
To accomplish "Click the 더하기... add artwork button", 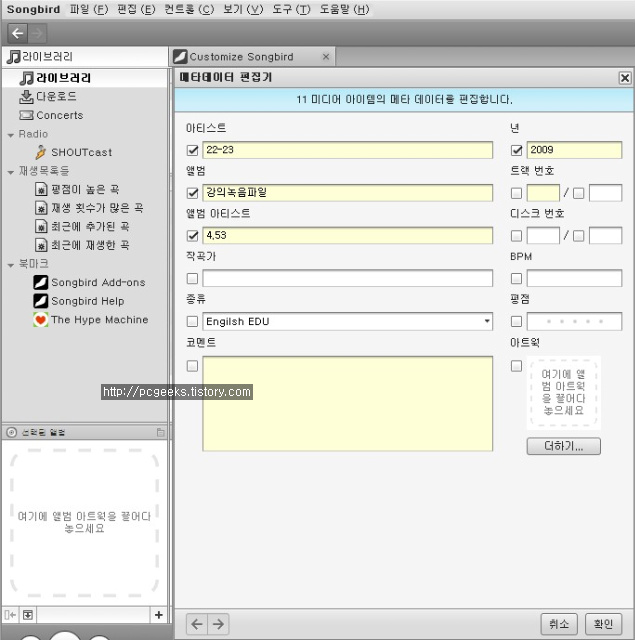I will tap(564, 446).
